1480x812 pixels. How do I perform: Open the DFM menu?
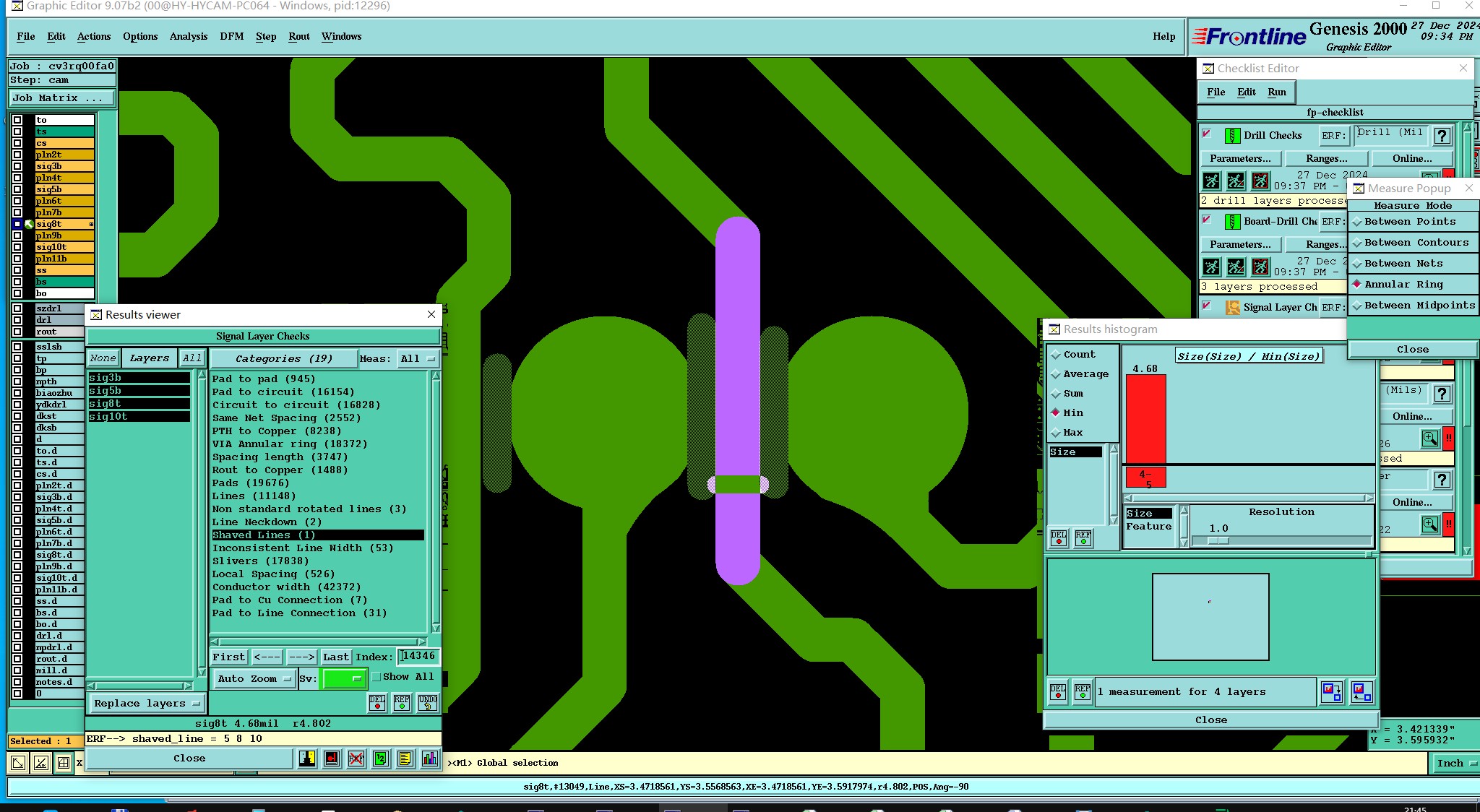[x=231, y=36]
